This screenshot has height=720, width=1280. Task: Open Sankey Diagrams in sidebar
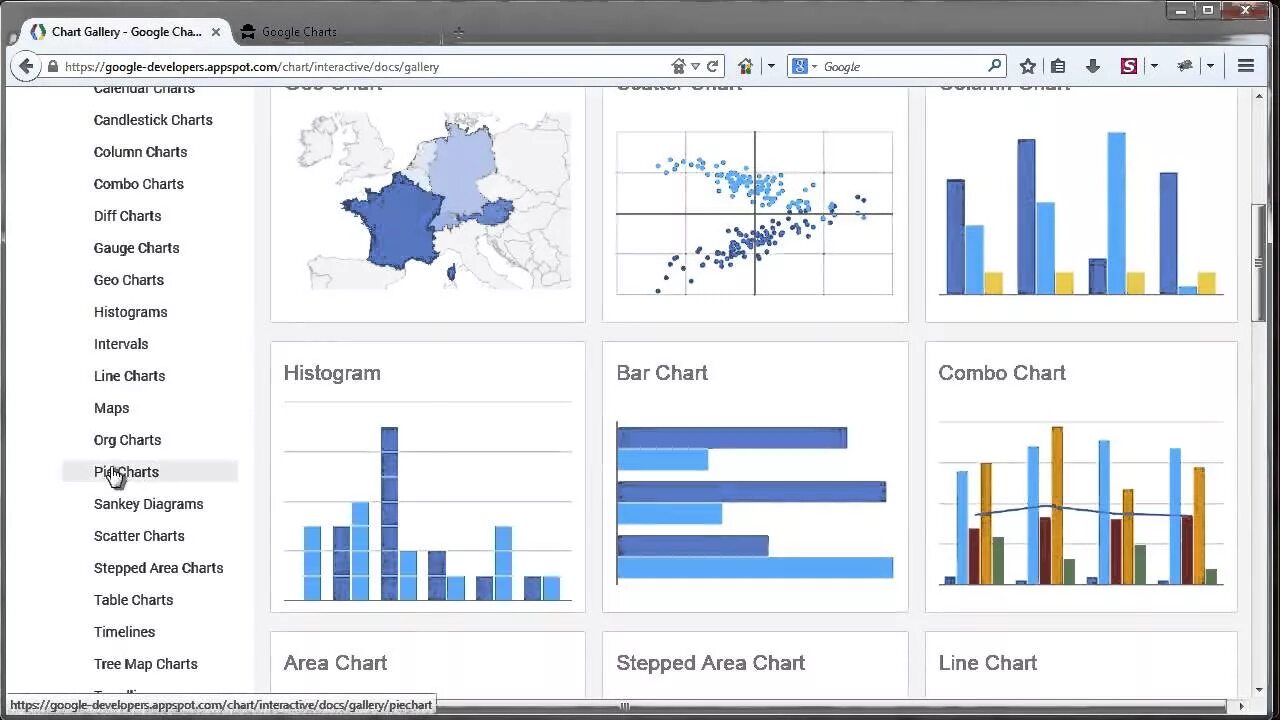coord(148,504)
